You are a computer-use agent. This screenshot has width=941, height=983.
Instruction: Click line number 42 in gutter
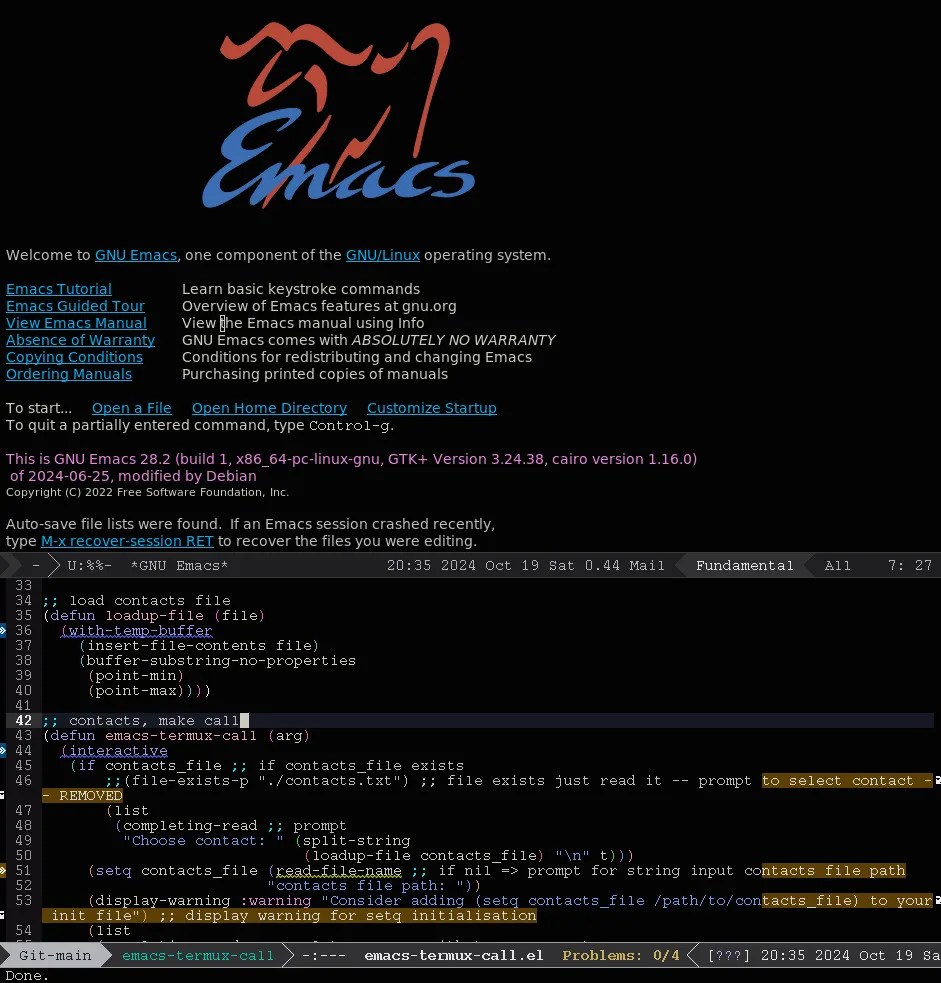pos(24,720)
